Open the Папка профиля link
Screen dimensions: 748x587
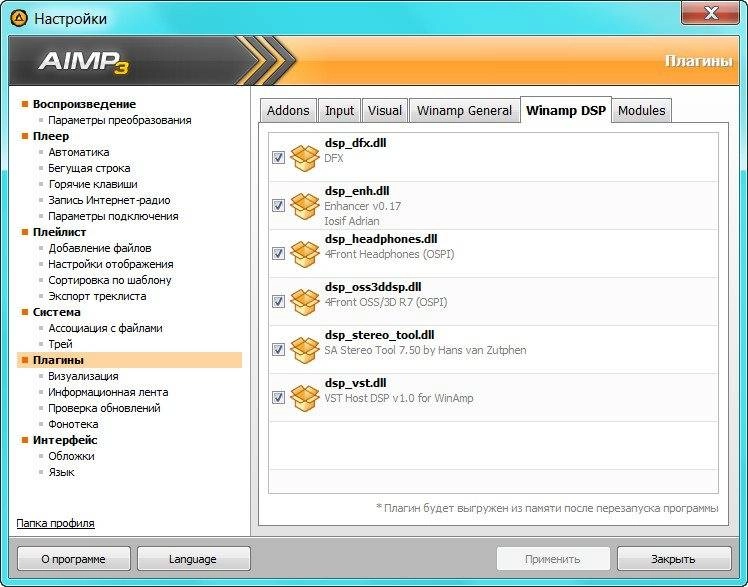click(55, 524)
